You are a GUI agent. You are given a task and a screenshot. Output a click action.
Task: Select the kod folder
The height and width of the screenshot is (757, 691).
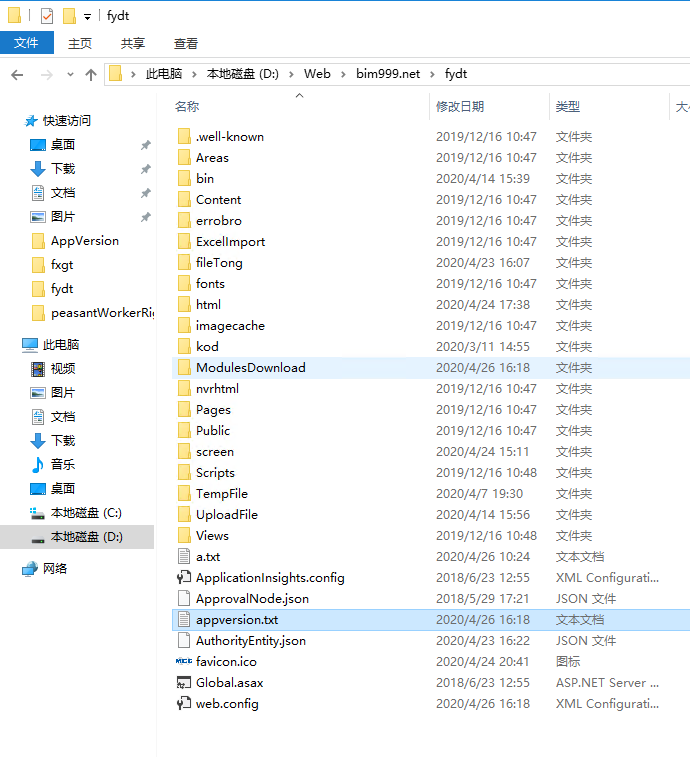tap(207, 347)
